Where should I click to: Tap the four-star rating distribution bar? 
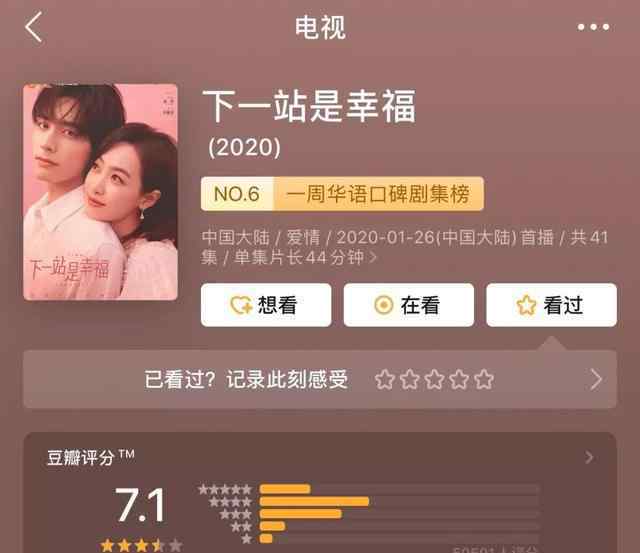pyautogui.click(x=400, y=502)
